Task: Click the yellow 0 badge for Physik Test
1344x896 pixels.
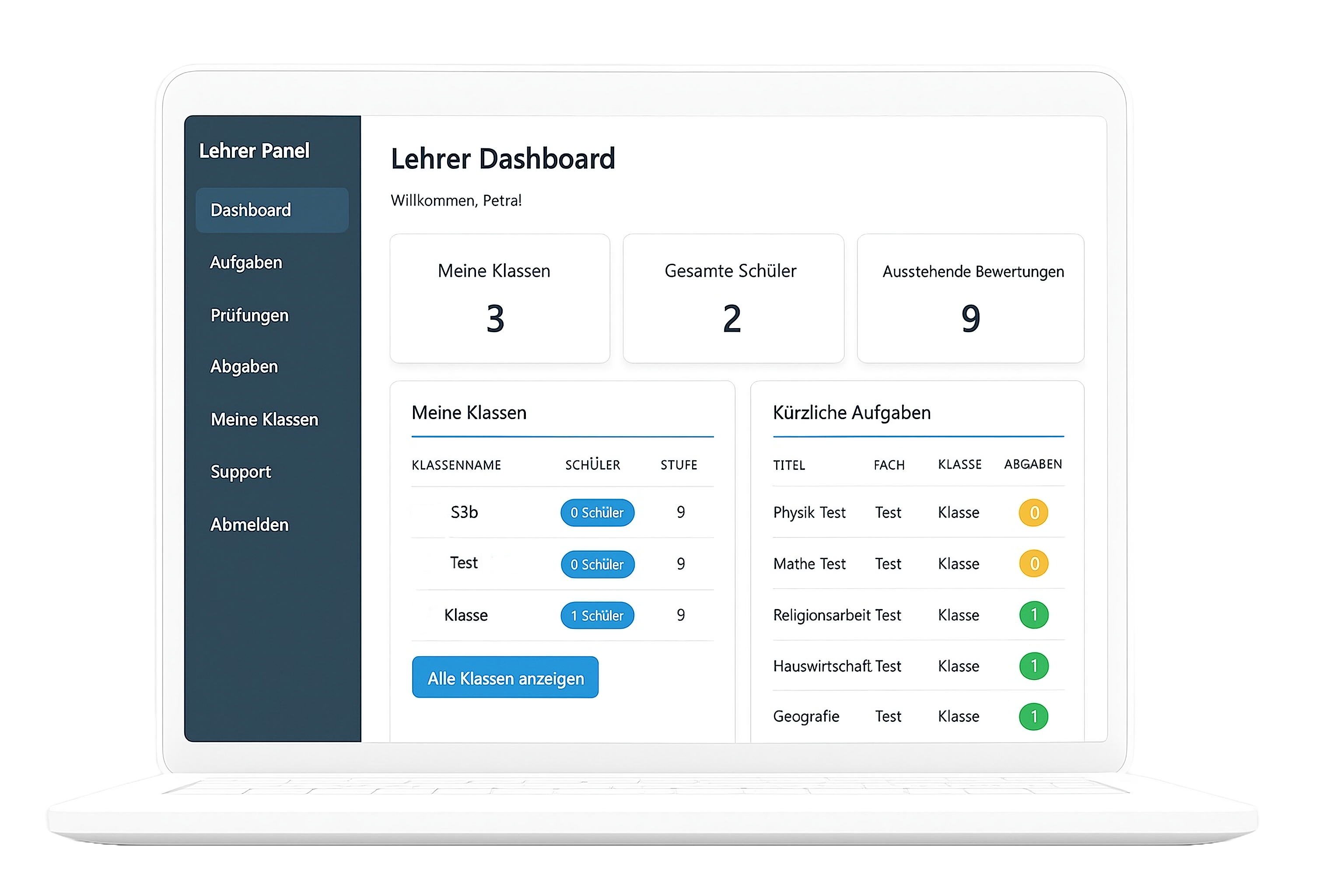Action: (x=1033, y=513)
